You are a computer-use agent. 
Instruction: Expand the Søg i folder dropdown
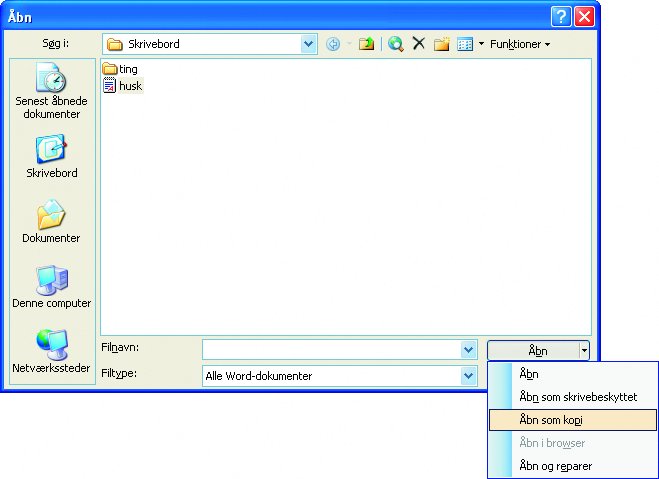click(308, 44)
